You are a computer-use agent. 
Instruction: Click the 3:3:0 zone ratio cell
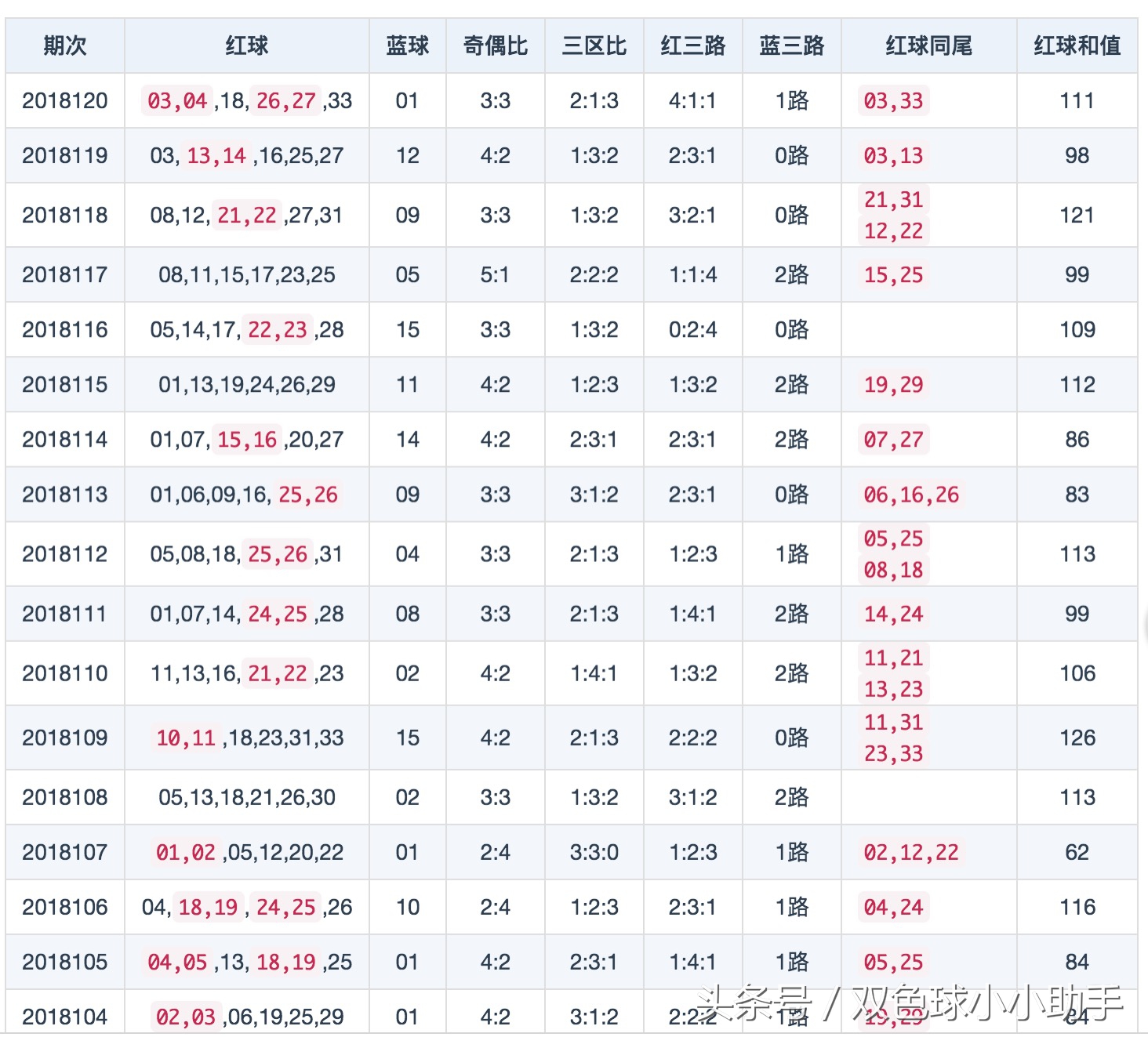(x=594, y=852)
